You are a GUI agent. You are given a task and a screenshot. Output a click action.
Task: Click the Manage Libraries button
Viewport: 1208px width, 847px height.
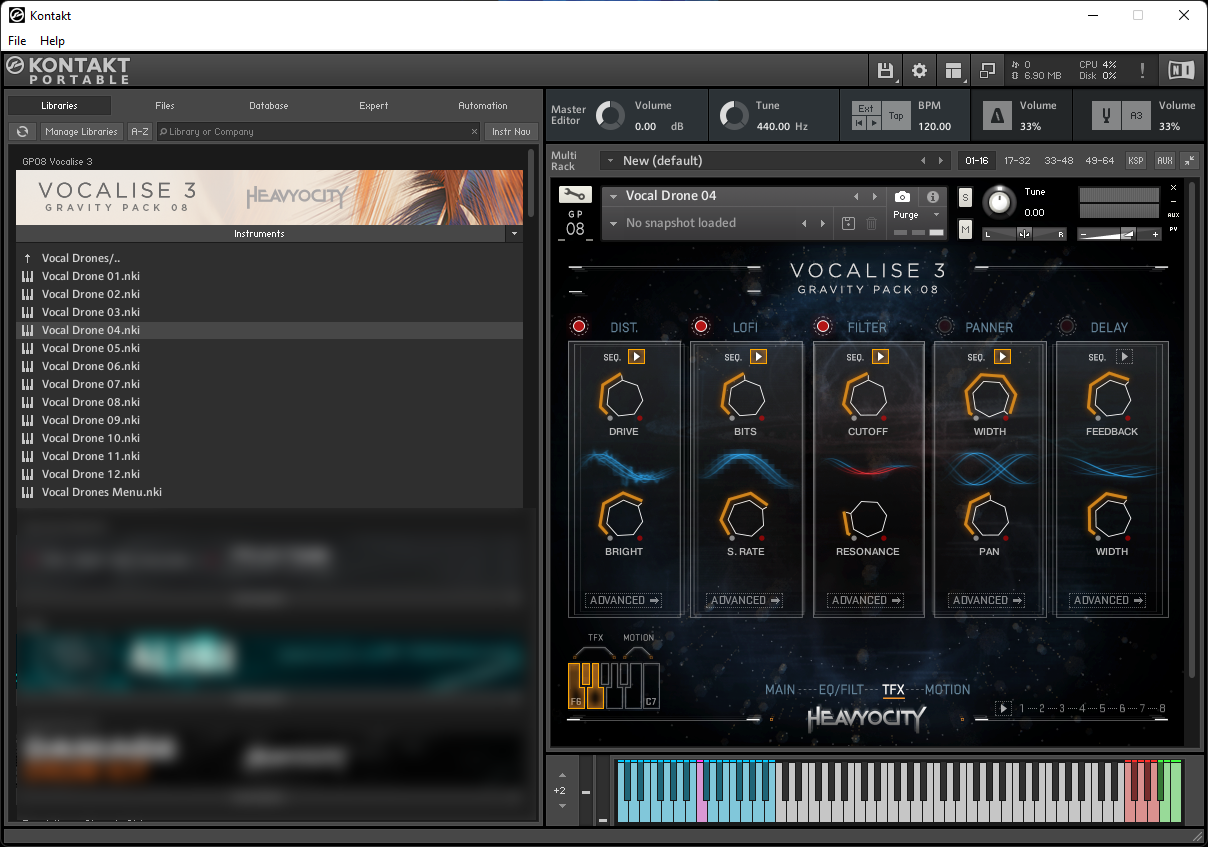(82, 132)
